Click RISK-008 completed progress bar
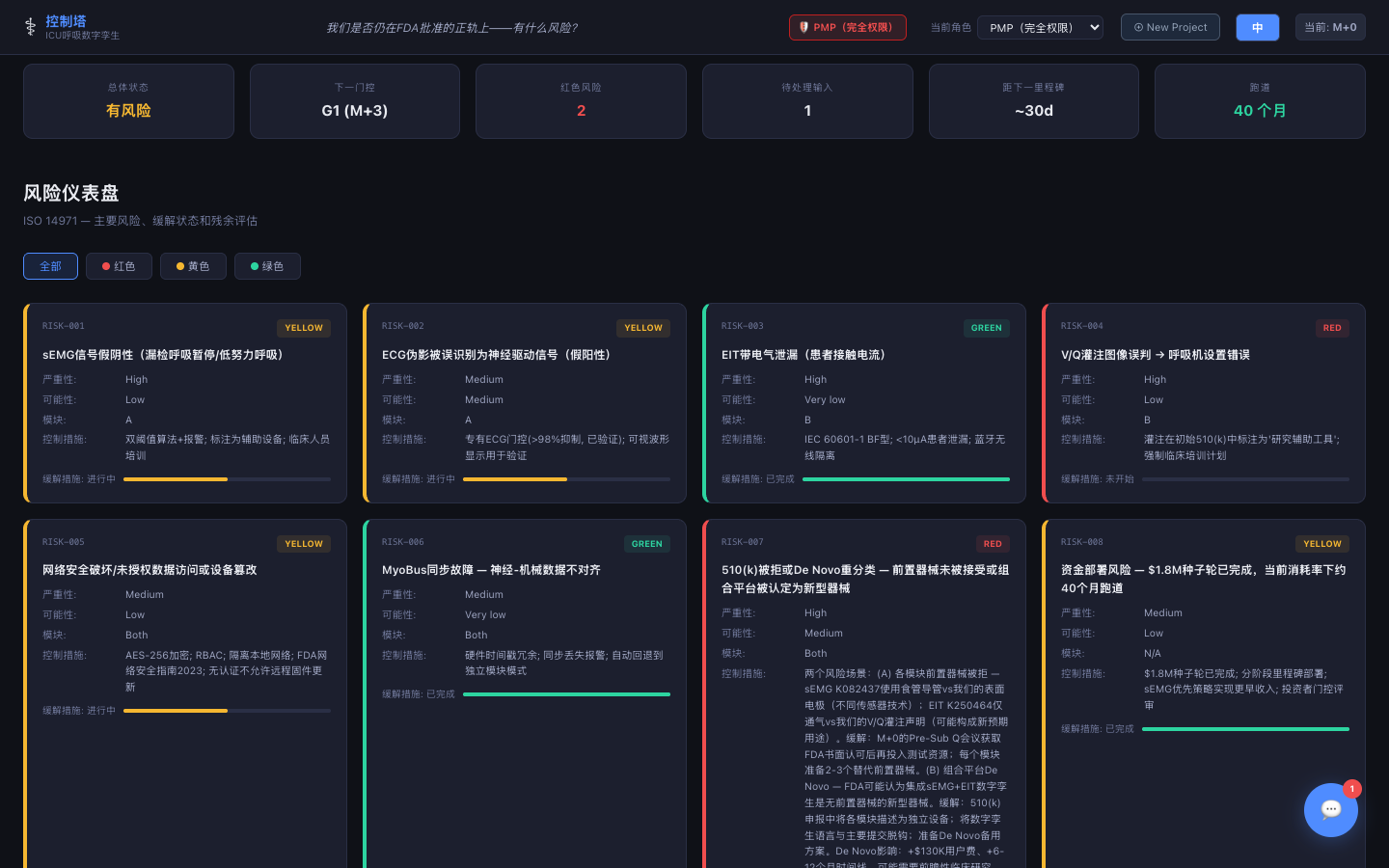 click(x=1245, y=729)
